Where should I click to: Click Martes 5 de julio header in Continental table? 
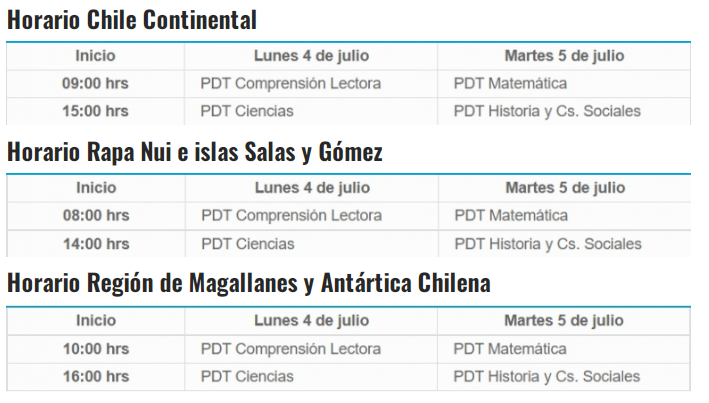(x=564, y=56)
